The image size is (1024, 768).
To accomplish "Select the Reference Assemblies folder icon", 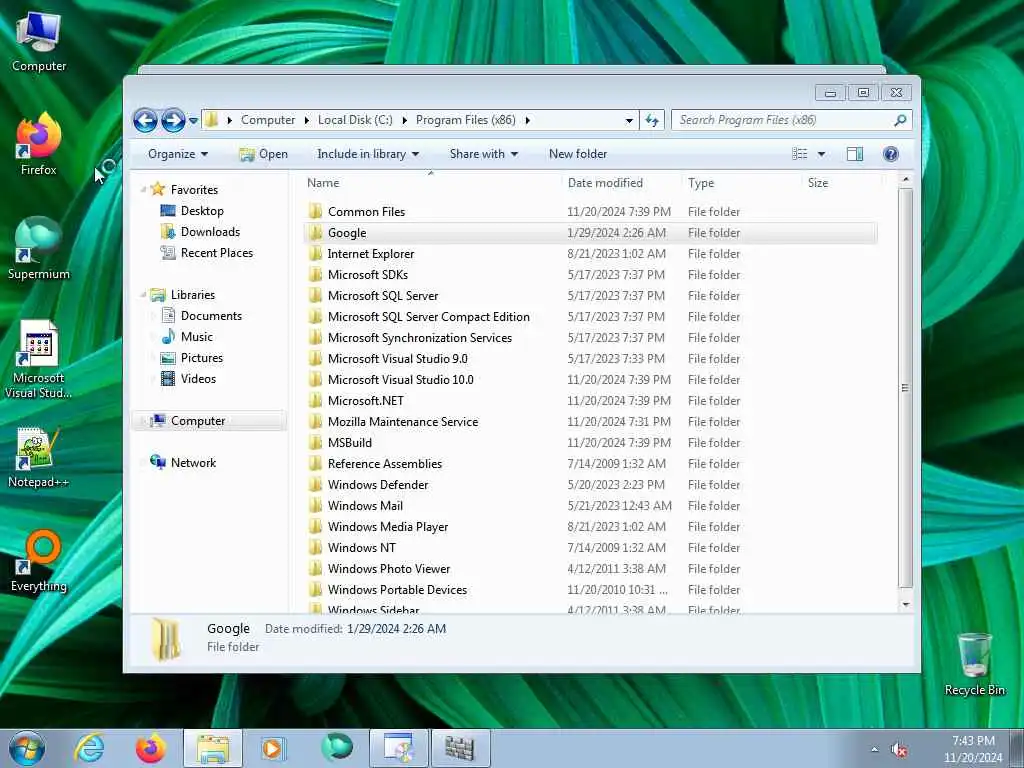I will tap(315, 464).
